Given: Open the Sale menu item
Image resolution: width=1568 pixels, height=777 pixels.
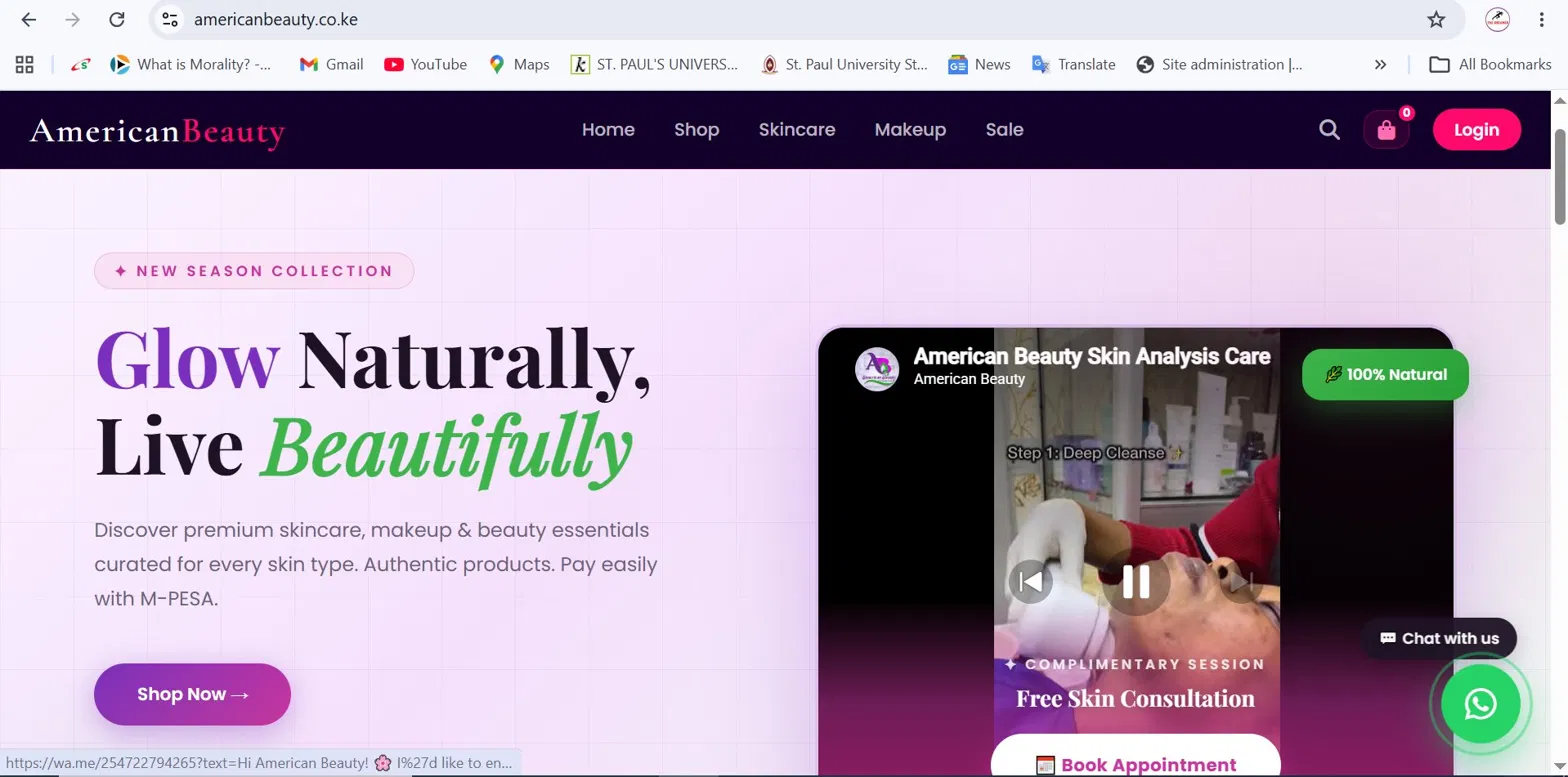Looking at the screenshot, I should (x=1004, y=130).
